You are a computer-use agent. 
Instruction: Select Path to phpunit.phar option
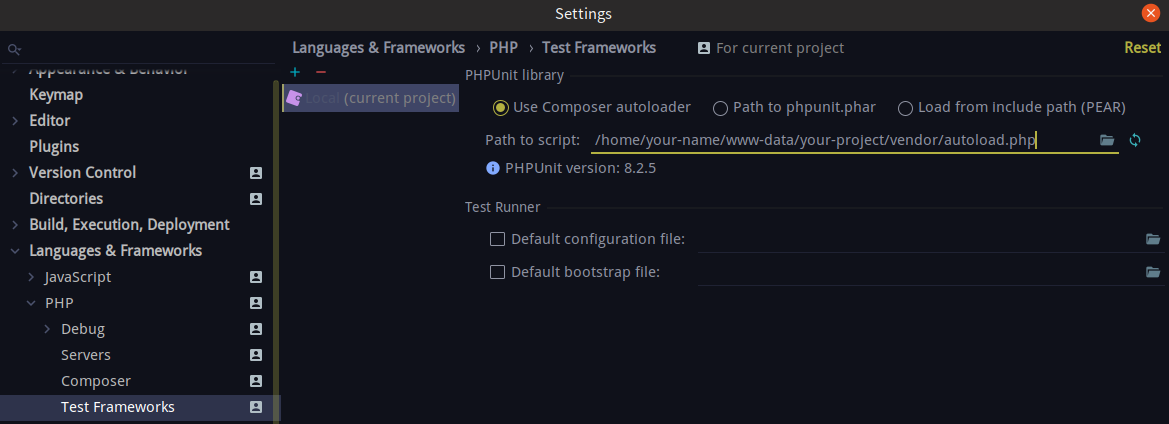pos(720,108)
